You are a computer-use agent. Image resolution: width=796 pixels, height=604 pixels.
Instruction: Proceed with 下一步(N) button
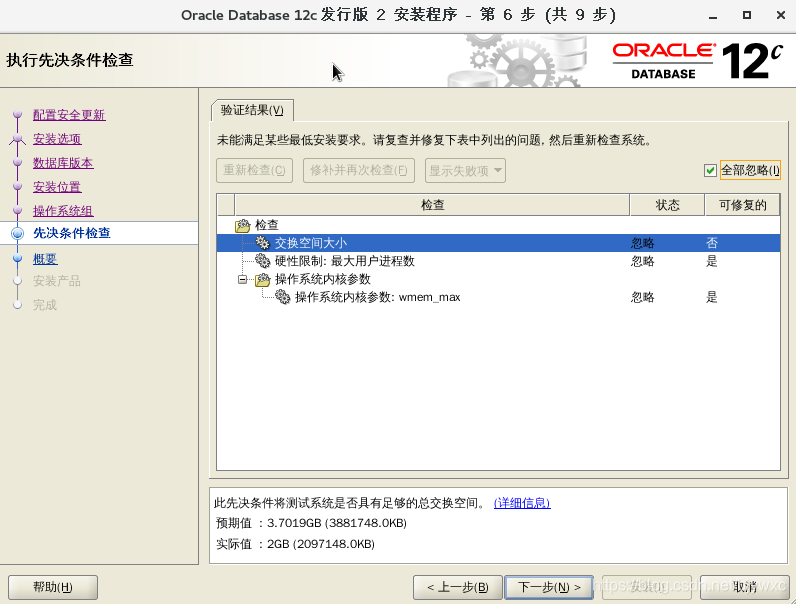pyautogui.click(x=549, y=587)
